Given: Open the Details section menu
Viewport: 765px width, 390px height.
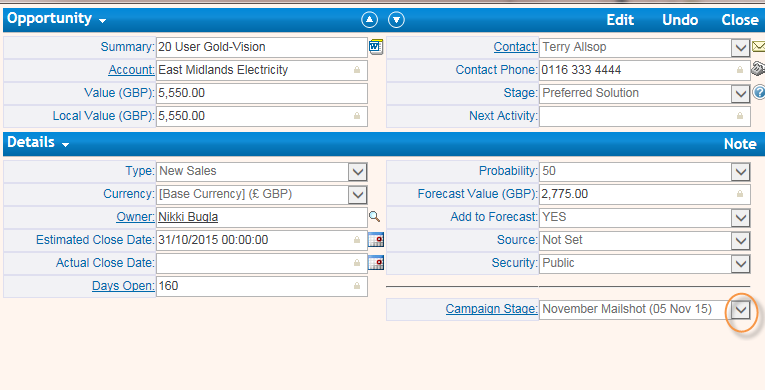Looking at the screenshot, I should (x=38, y=143).
